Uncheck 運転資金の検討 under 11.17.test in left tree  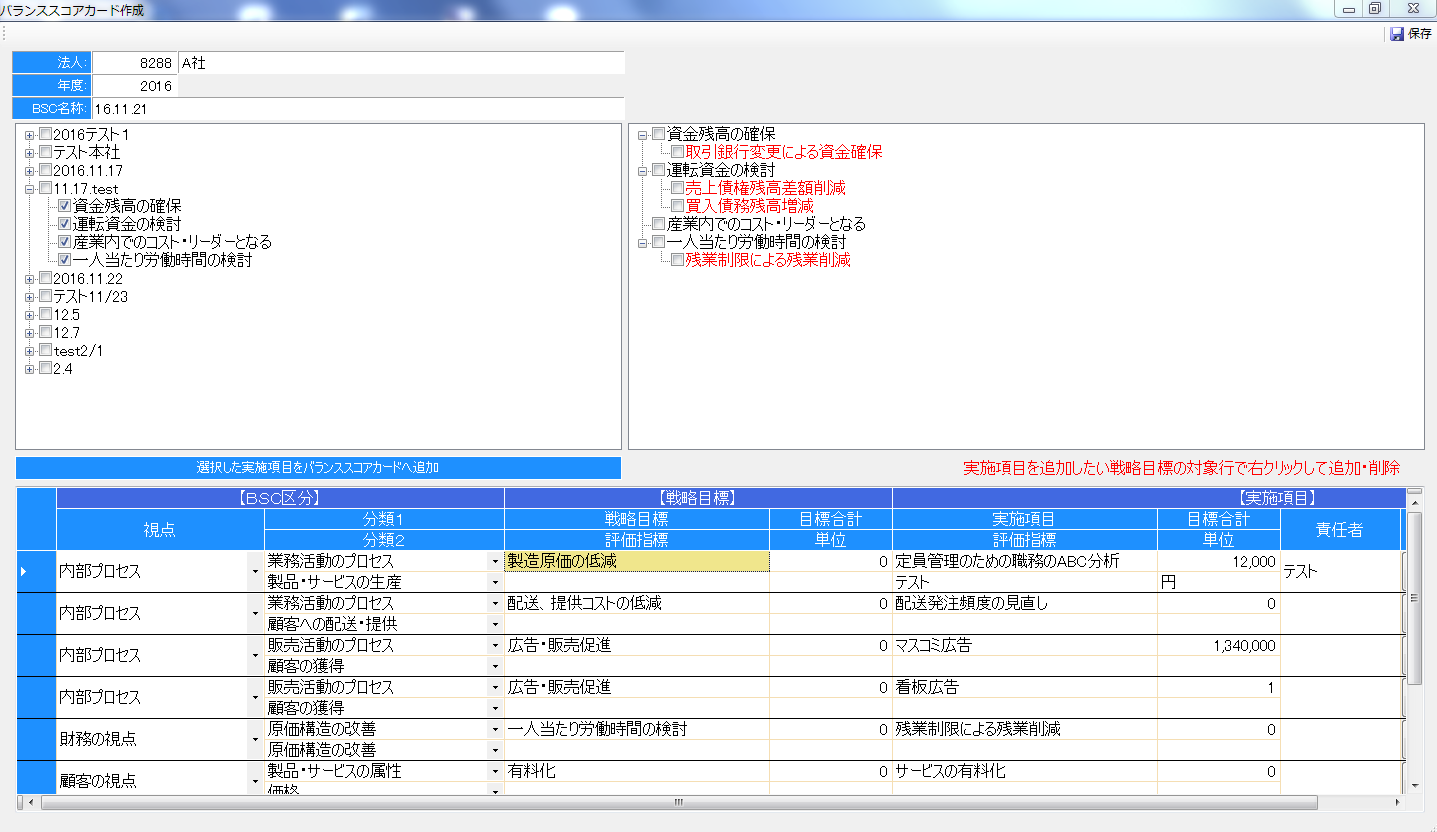click(x=65, y=224)
